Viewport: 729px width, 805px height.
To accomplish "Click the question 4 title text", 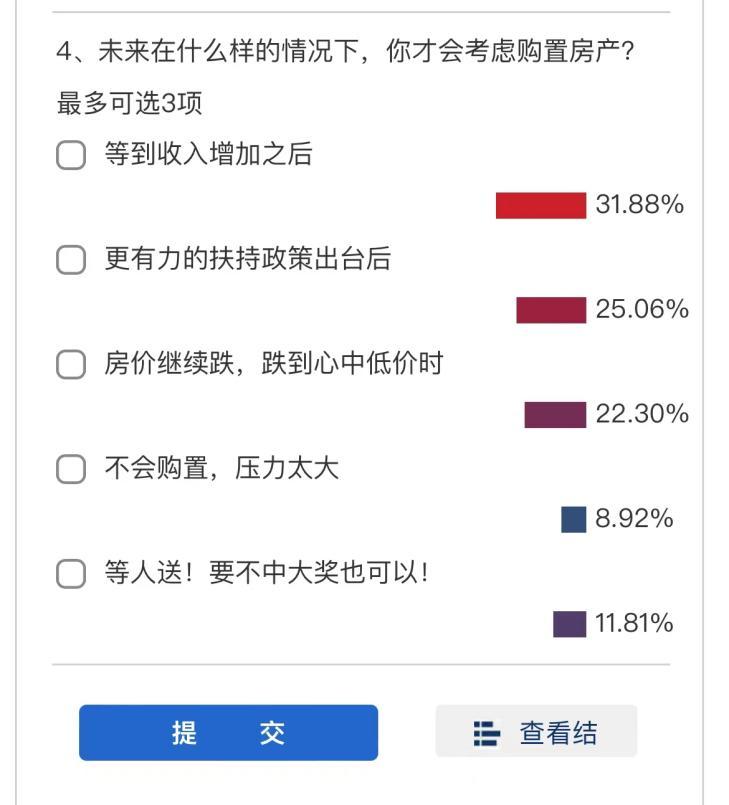I will tap(346, 51).
